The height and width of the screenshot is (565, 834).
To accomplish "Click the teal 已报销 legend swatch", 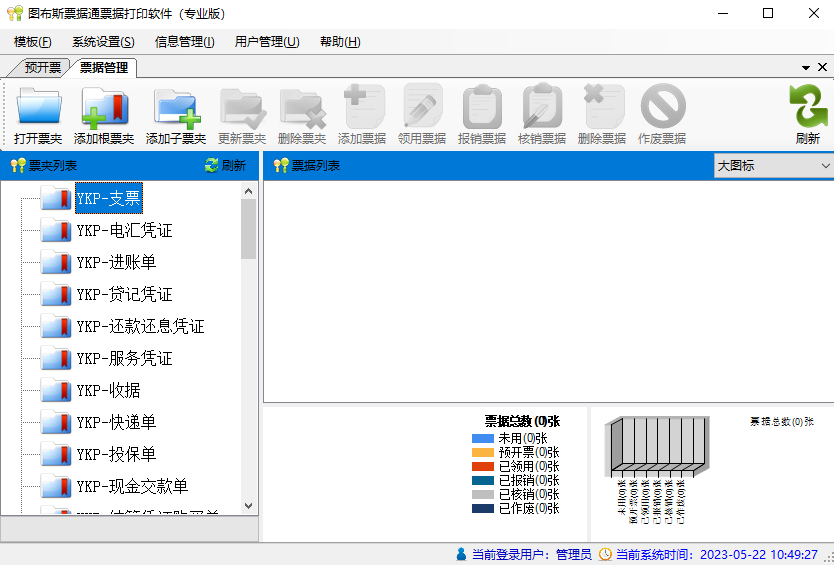I will (x=483, y=480).
